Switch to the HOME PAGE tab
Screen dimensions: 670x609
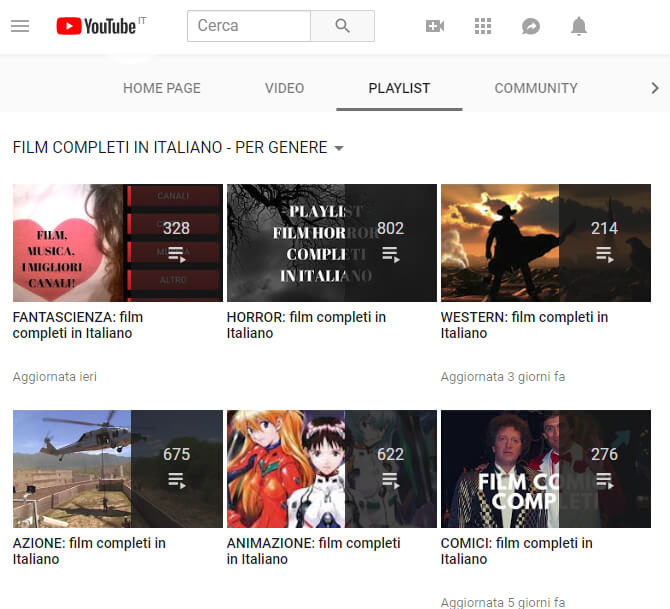tap(162, 88)
